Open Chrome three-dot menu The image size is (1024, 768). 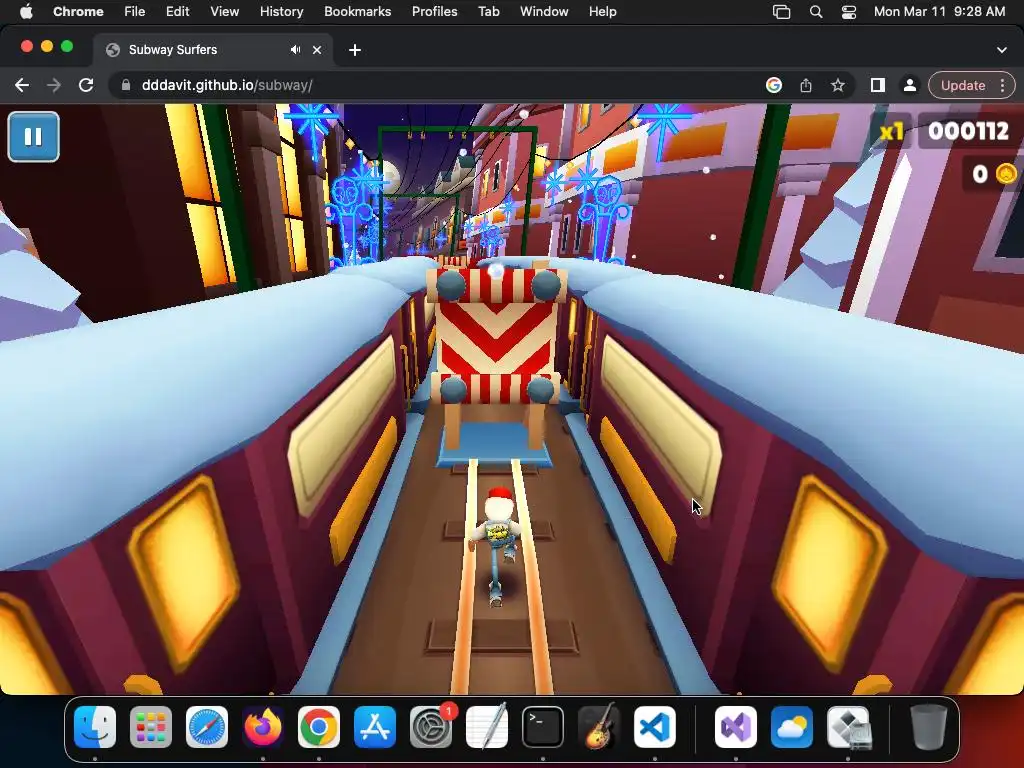pos(1002,86)
